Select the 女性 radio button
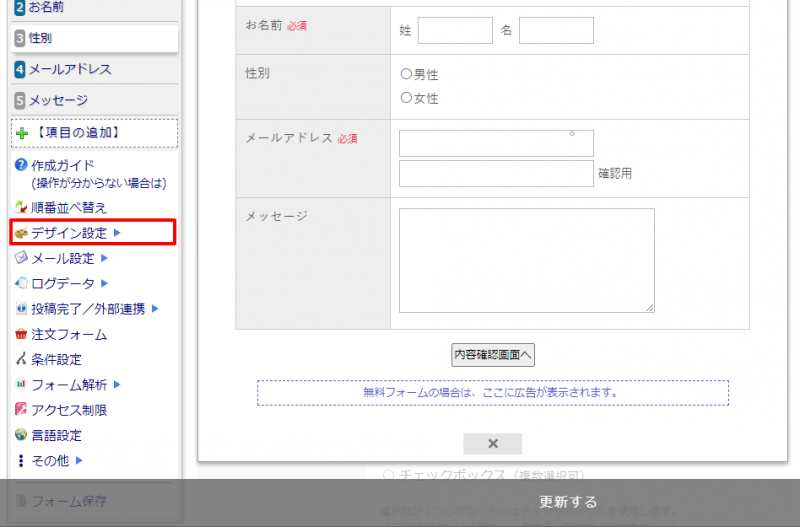Image resolution: width=800 pixels, height=527 pixels. point(406,98)
